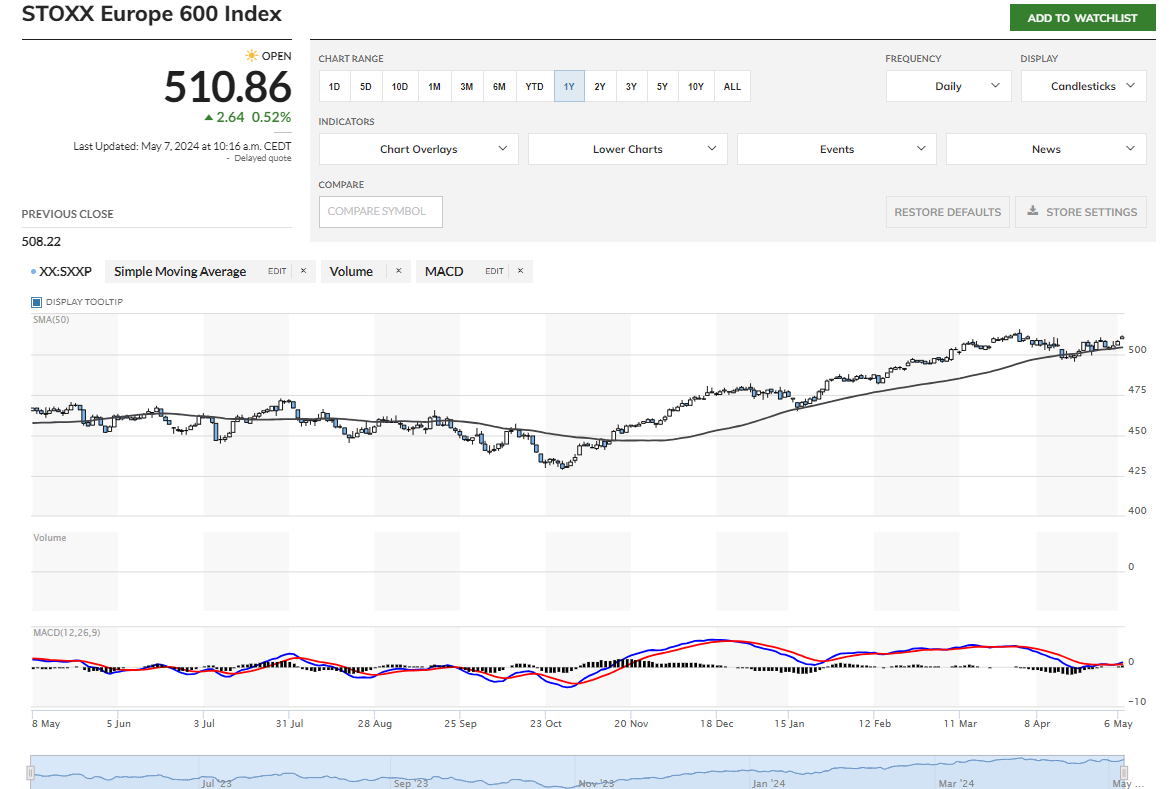Click the download icon in Store Settings
This screenshot has width=1171, height=789.
pyautogui.click(x=1033, y=211)
